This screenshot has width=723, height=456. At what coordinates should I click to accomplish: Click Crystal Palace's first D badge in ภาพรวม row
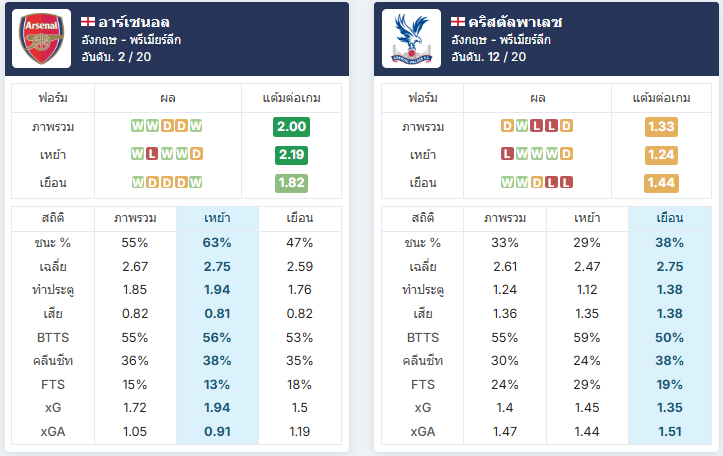507,125
